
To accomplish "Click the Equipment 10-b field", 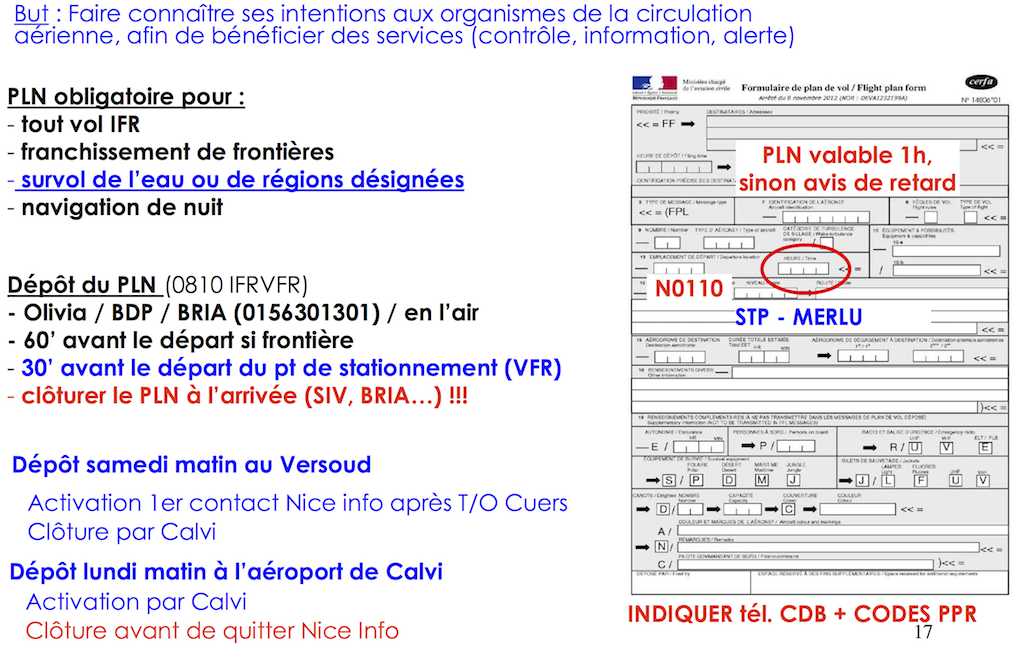I will 936,270.
